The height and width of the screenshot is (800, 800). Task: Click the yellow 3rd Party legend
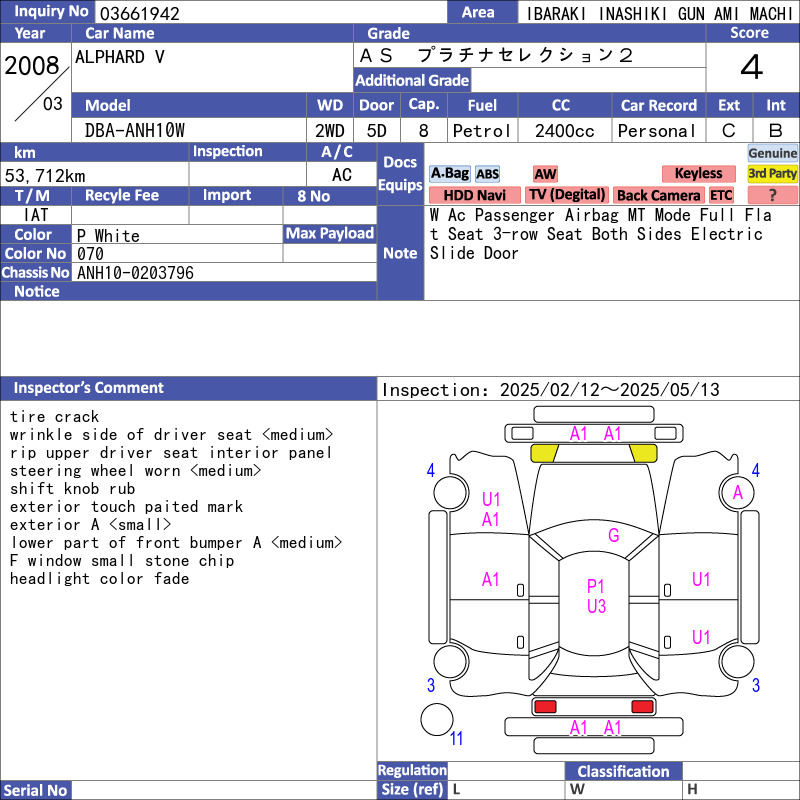[772, 173]
